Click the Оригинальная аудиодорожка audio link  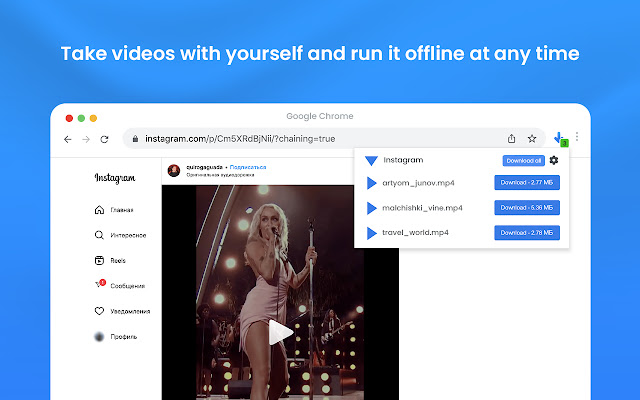(x=220, y=175)
